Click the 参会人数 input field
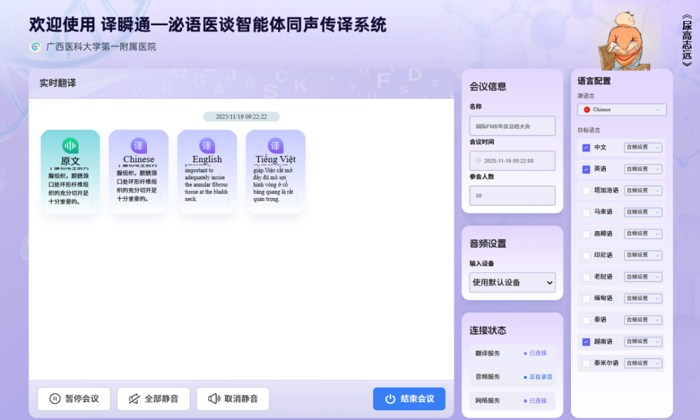This screenshot has height=420, width=700. click(512, 195)
